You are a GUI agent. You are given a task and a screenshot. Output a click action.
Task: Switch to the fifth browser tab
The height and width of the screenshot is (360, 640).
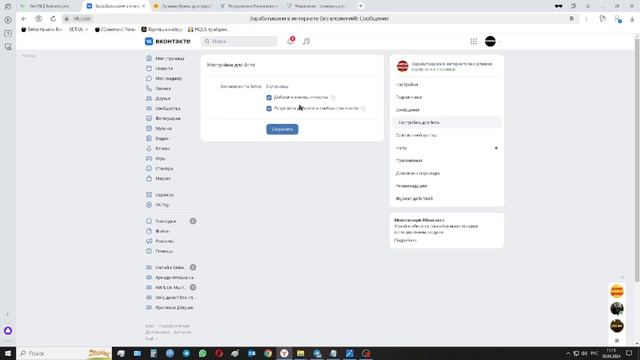pos(316,6)
